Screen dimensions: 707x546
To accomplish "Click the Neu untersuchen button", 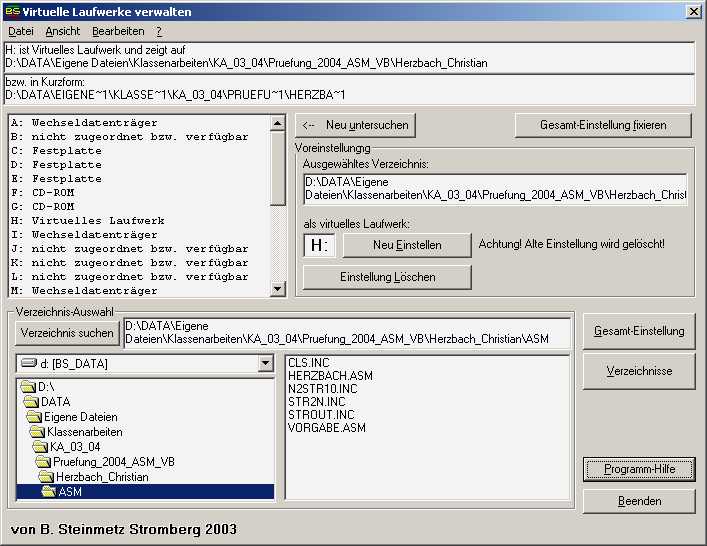I will pos(355,125).
